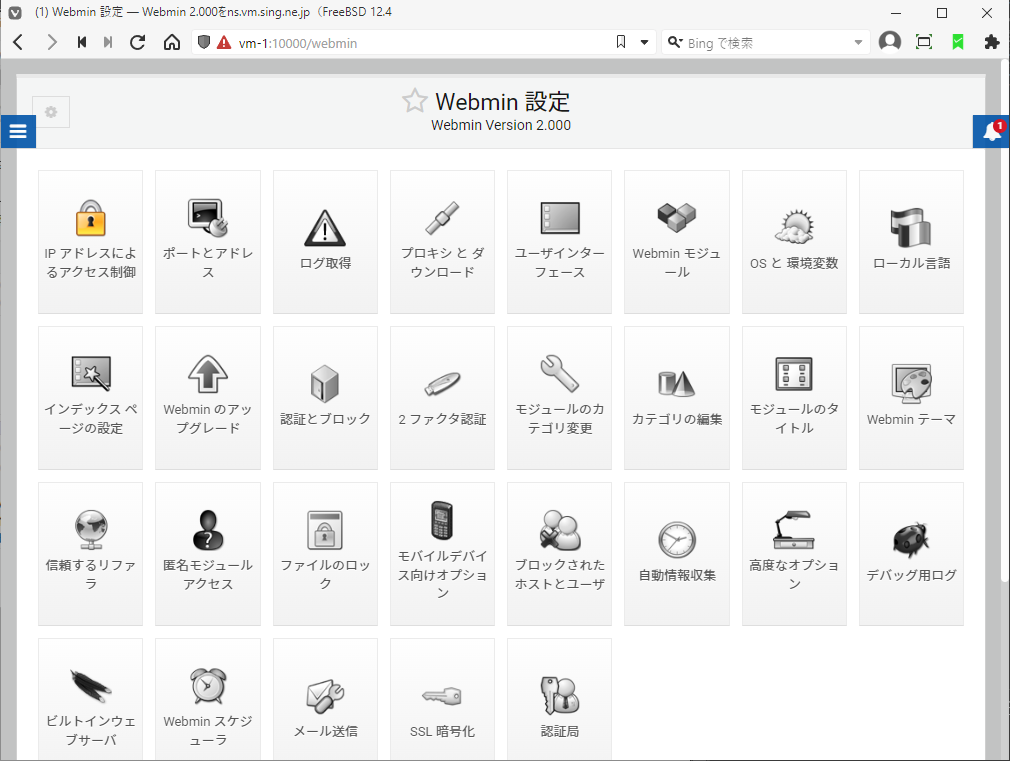Image resolution: width=1010 pixels, height=761 pixels.
Task: Open ビルトインウェブサーバ settings
Action: point(90,699)
